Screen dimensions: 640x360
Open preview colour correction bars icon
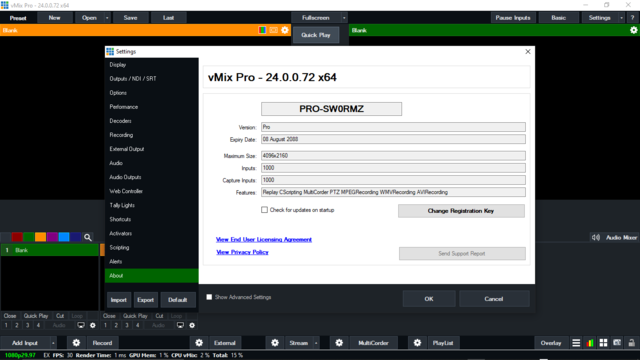[x=262, y=30]
